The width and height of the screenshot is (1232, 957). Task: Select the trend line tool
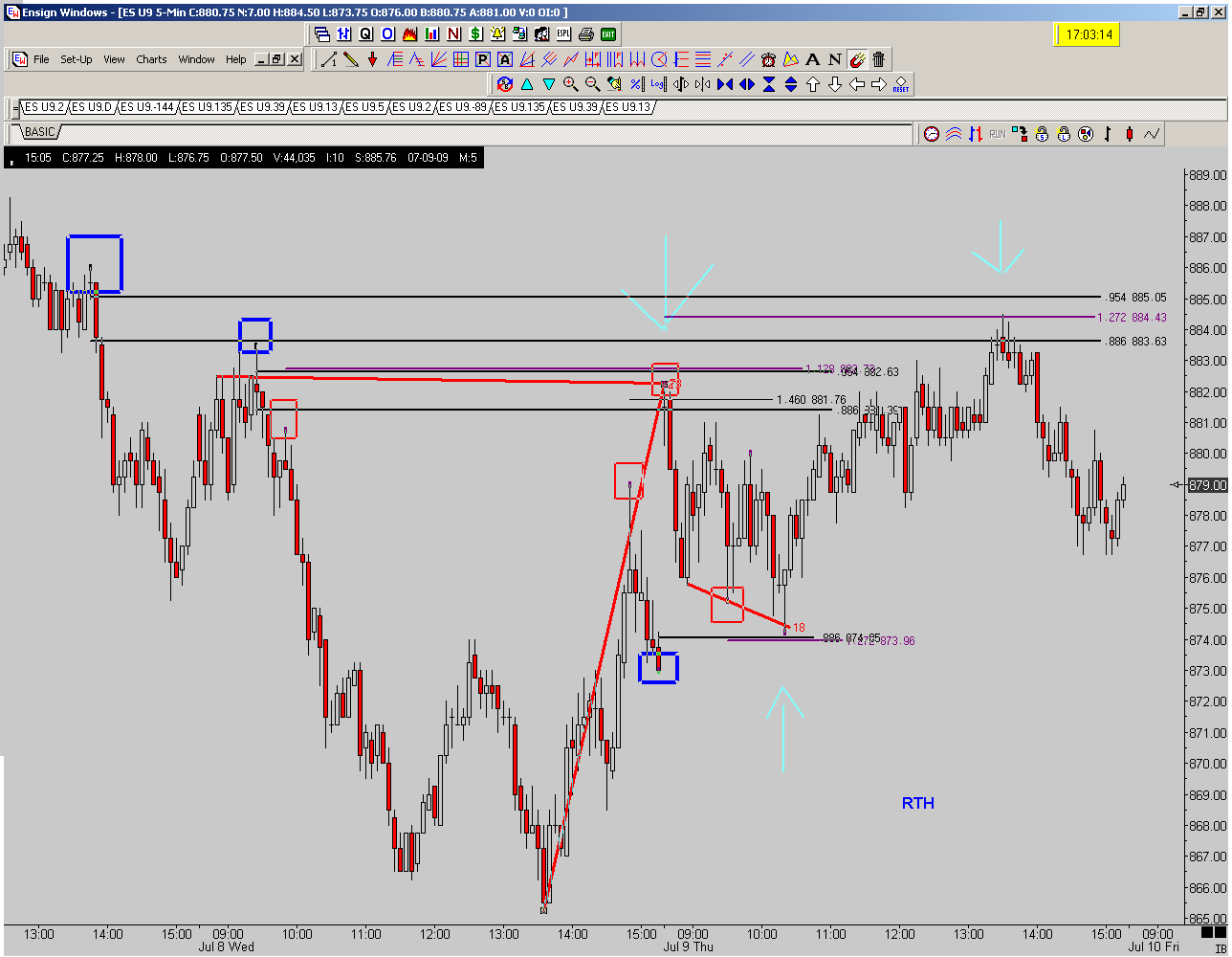point(329,59)
